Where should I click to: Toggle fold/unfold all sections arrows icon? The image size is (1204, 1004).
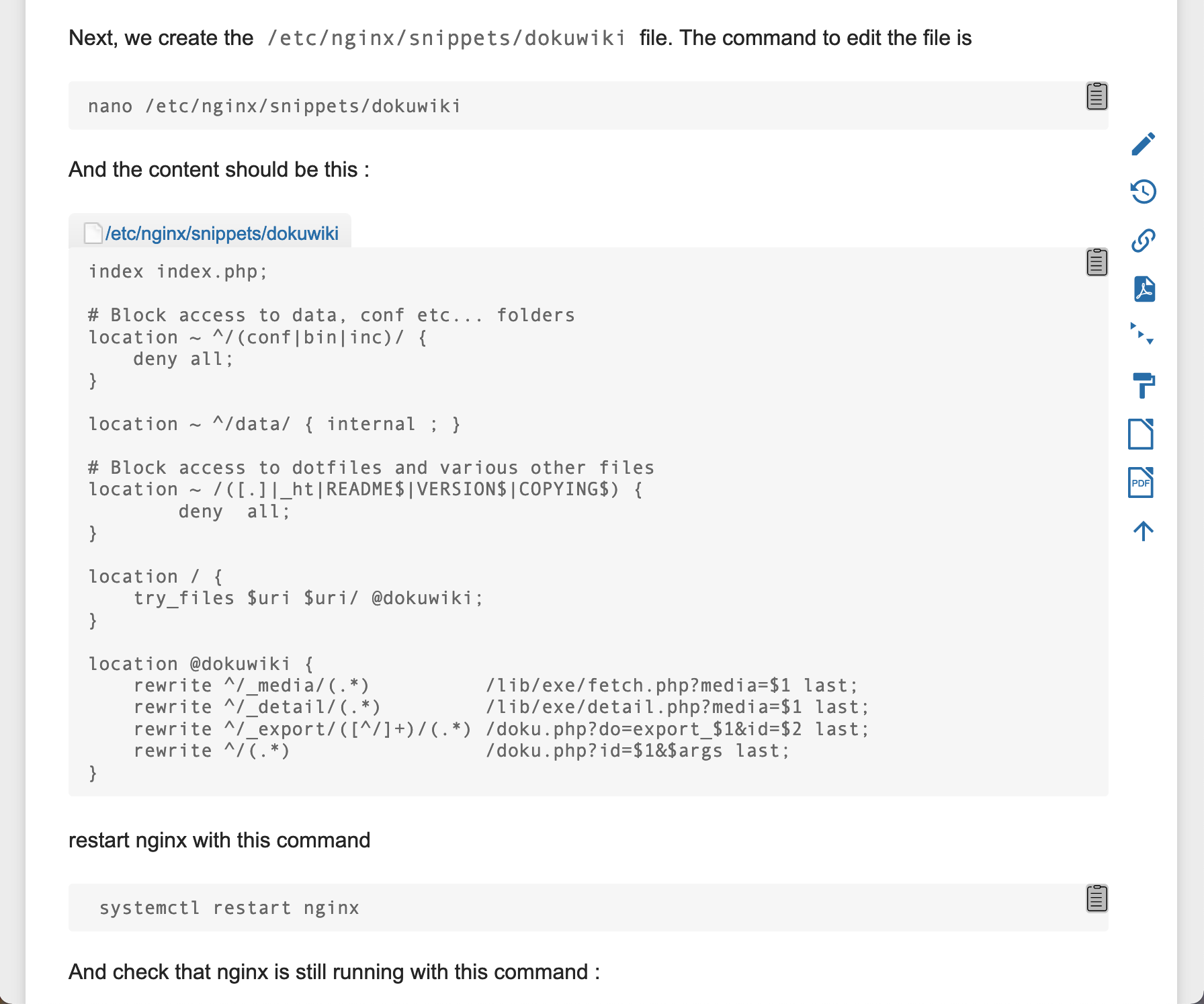click(1142, 333)
